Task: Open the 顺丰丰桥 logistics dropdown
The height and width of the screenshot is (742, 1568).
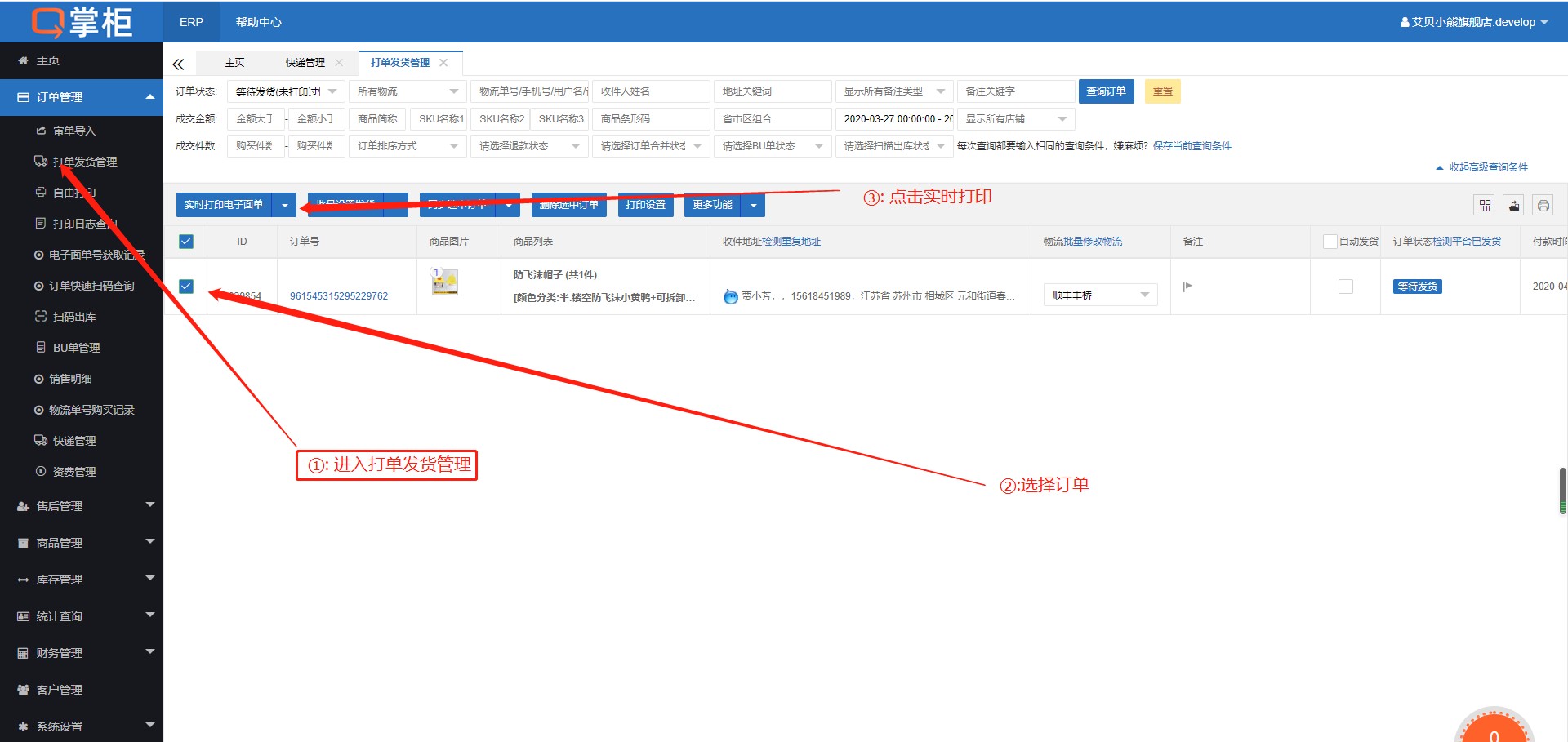Action: [1100, 295]
